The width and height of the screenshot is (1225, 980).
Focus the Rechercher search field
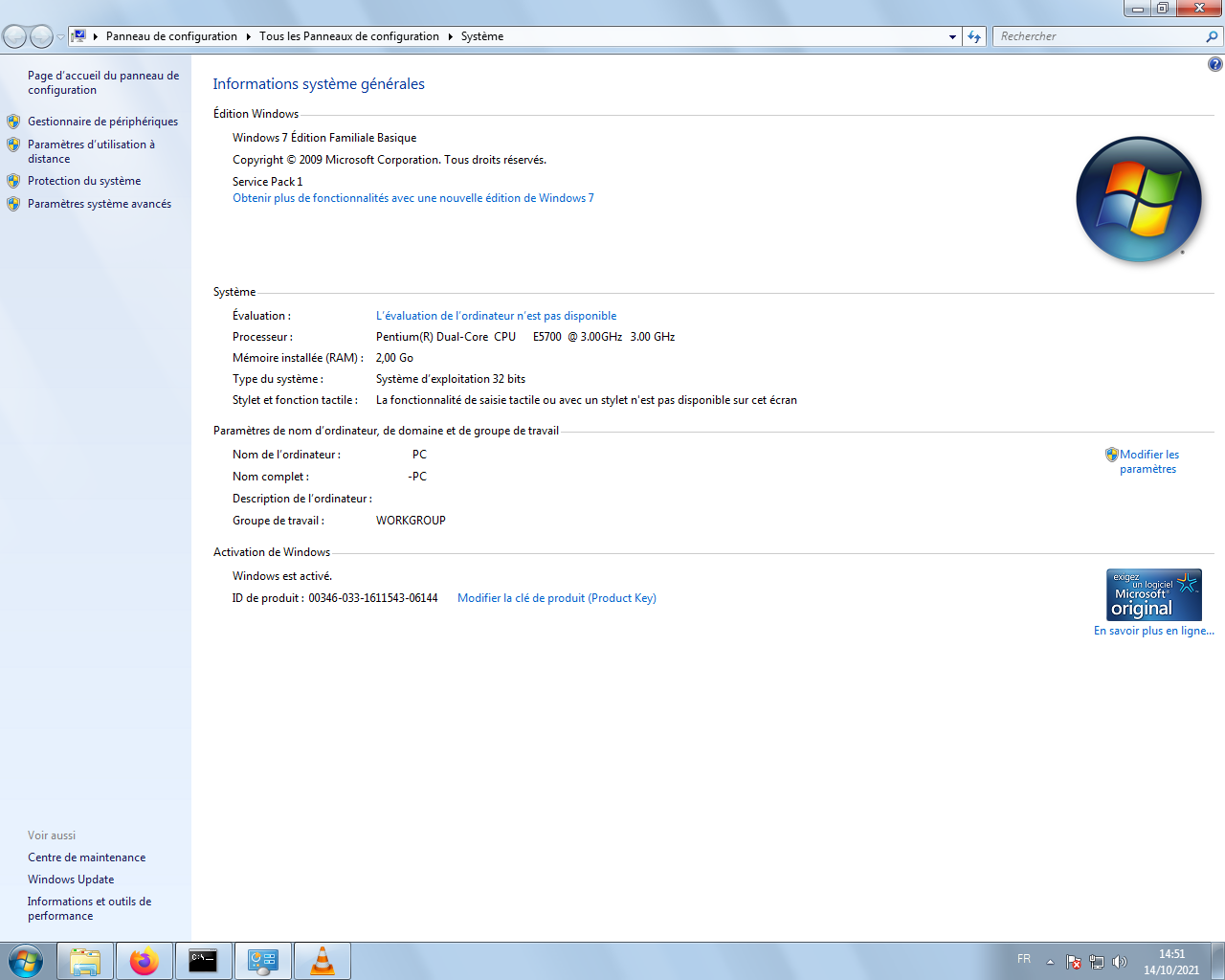point(1098,36)
